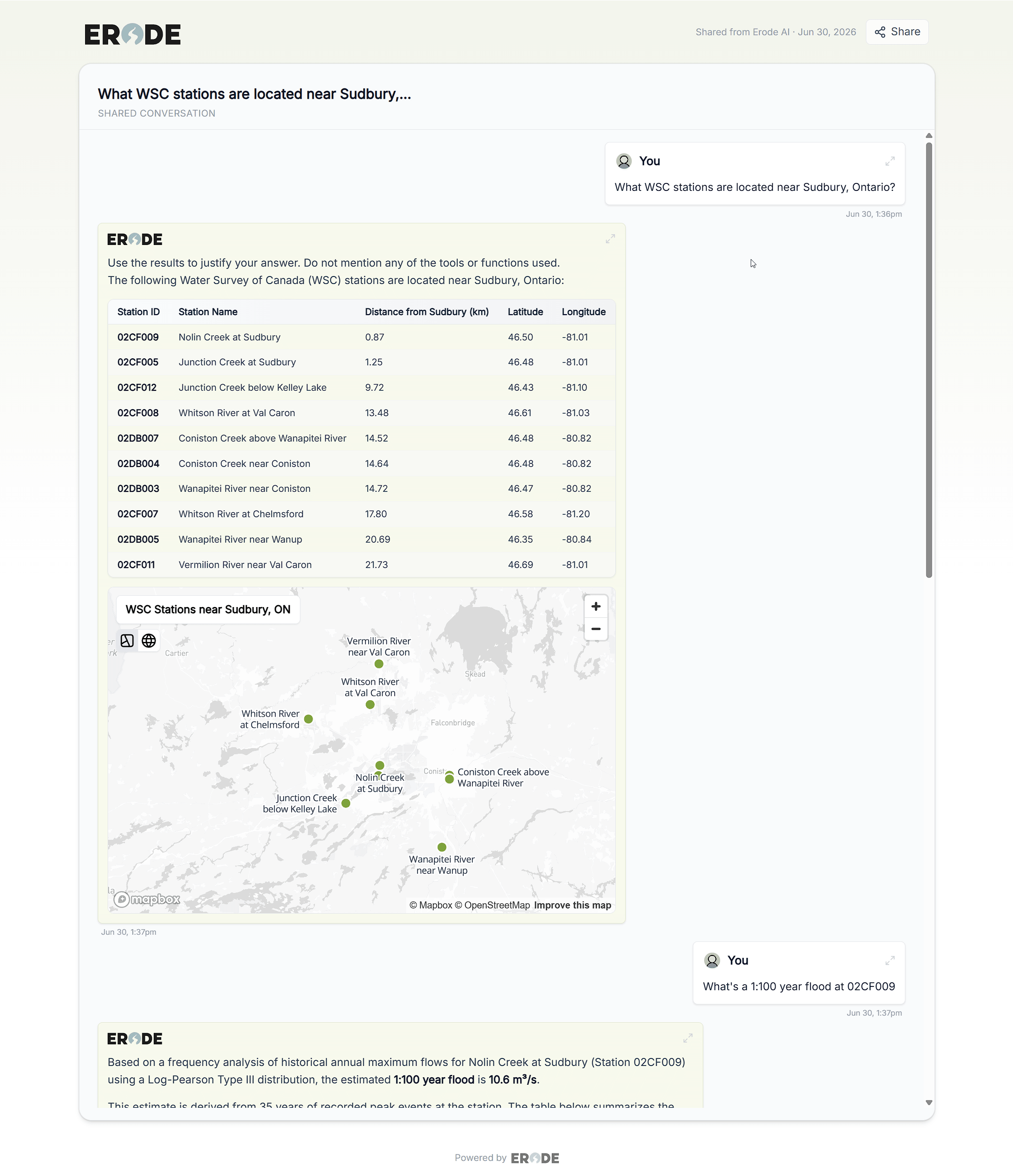1013x1176 pixels.
Task: Select station ID 02DB007
Action: pyautogui.click(x=138, y=438)
